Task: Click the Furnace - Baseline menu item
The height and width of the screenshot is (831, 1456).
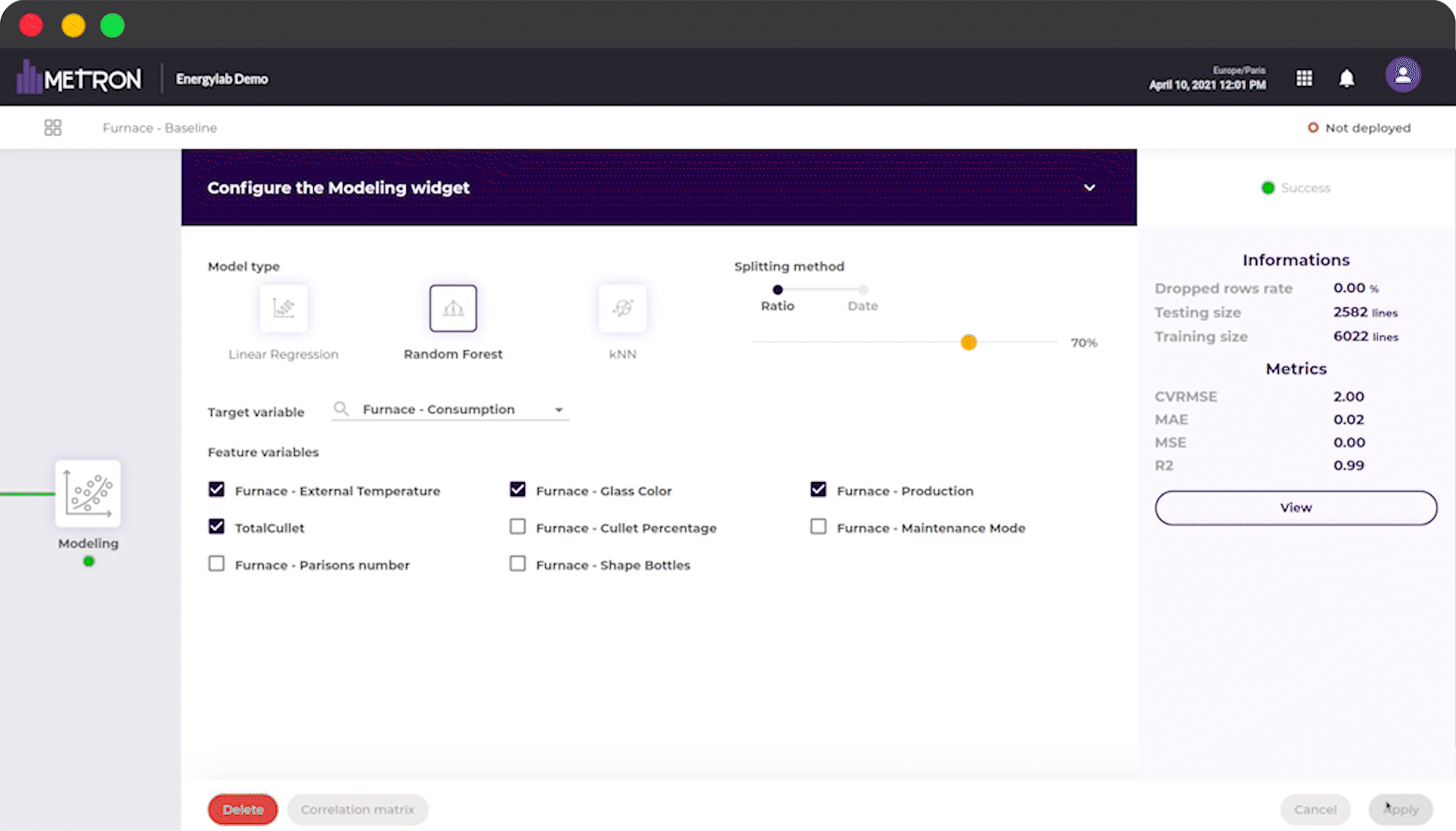Action: (160, 127)
